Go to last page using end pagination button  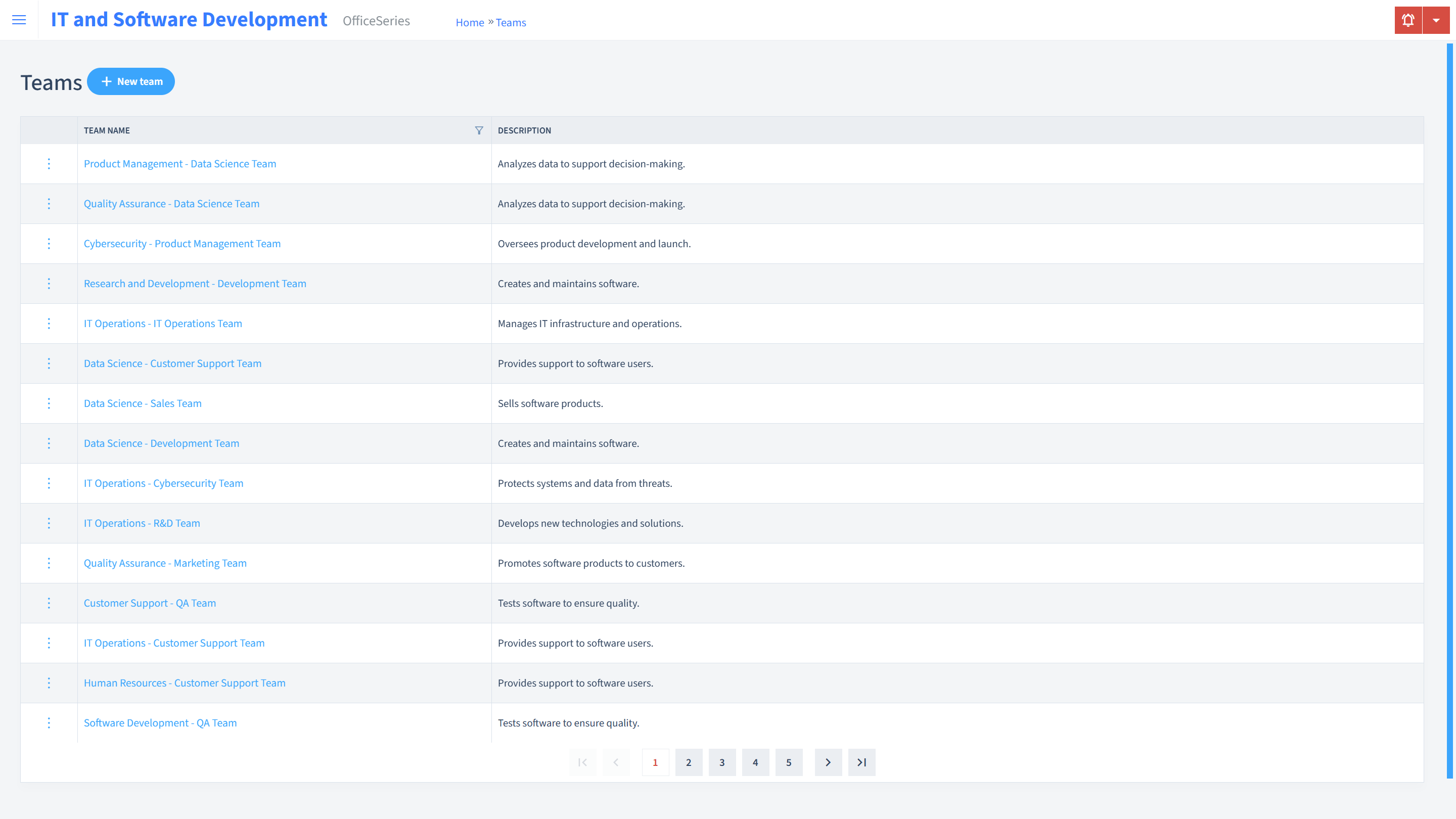pyautogui.click(x=862, y=762)
